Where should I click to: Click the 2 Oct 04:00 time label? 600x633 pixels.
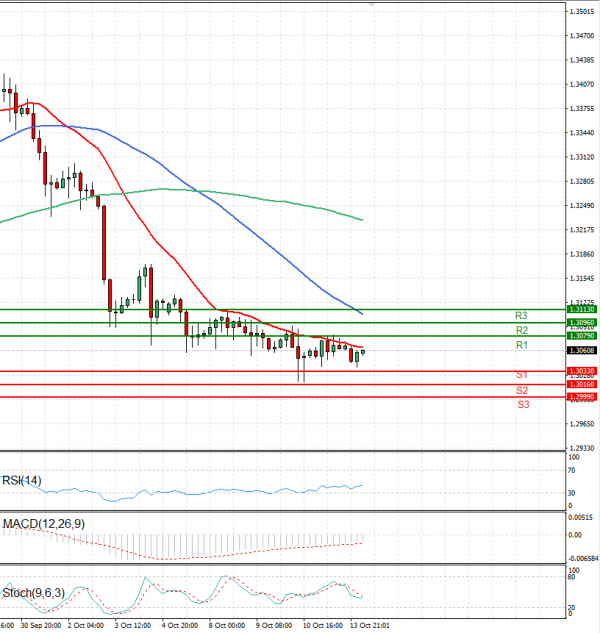(86, 625)
